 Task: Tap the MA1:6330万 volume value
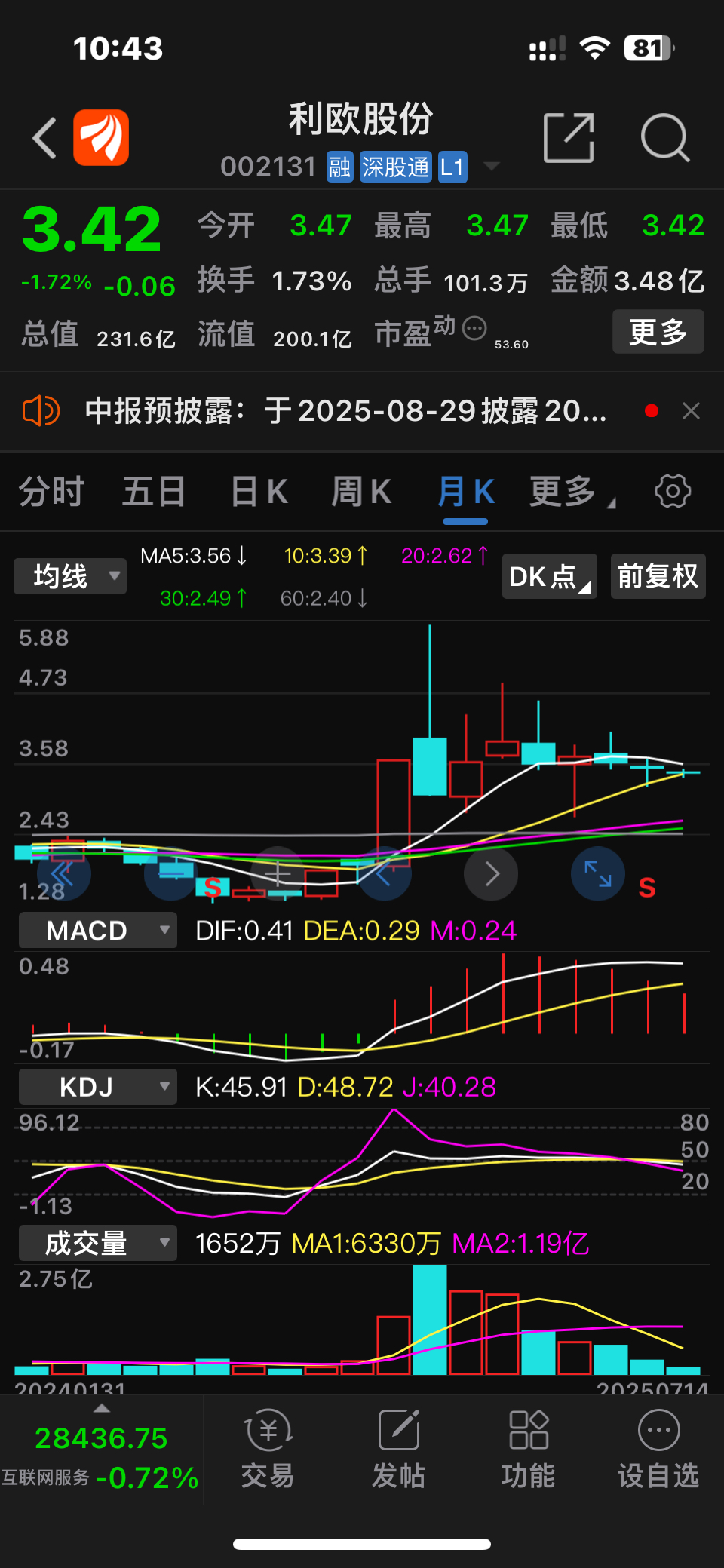(367, 1243)
